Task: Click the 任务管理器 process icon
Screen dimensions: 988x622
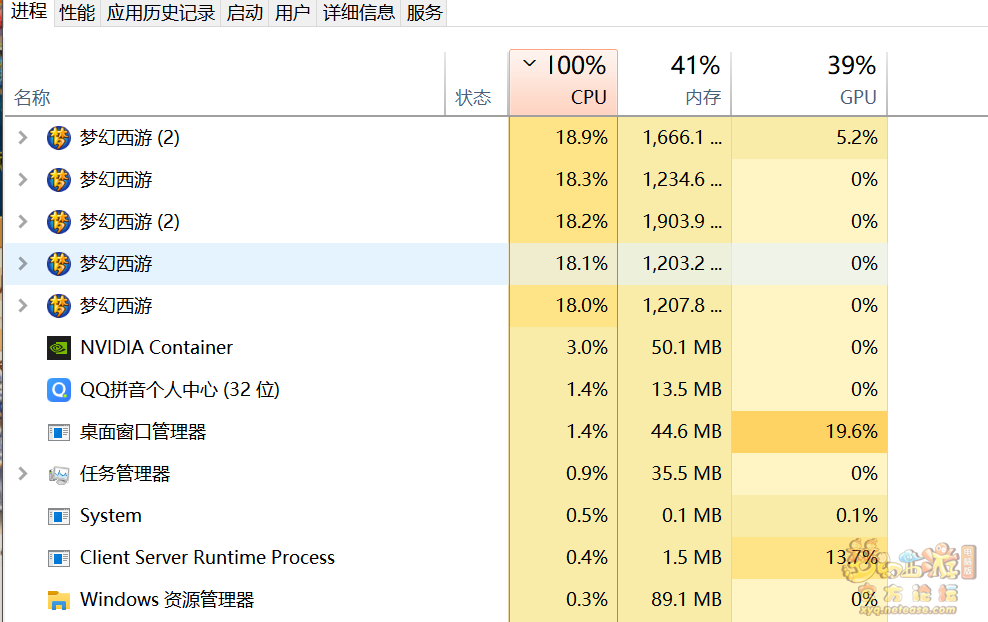Action: [59, 474]
